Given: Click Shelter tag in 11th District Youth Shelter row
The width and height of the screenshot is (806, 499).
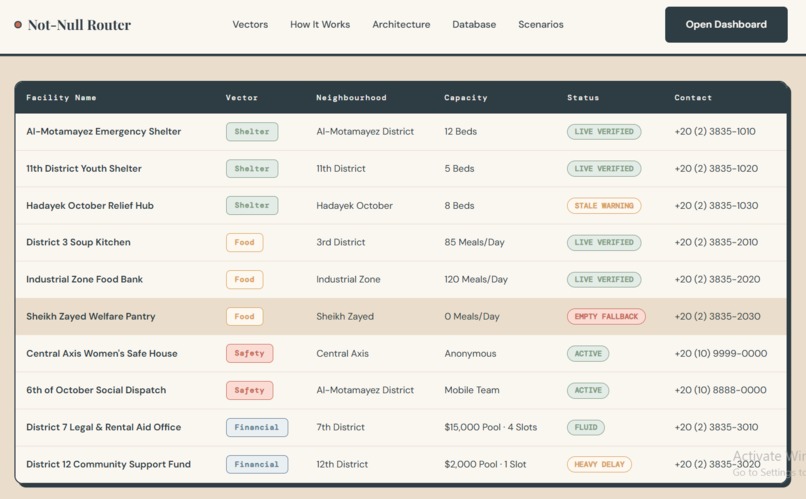Looking at the screenshot, I should click(x=252, y=169).
